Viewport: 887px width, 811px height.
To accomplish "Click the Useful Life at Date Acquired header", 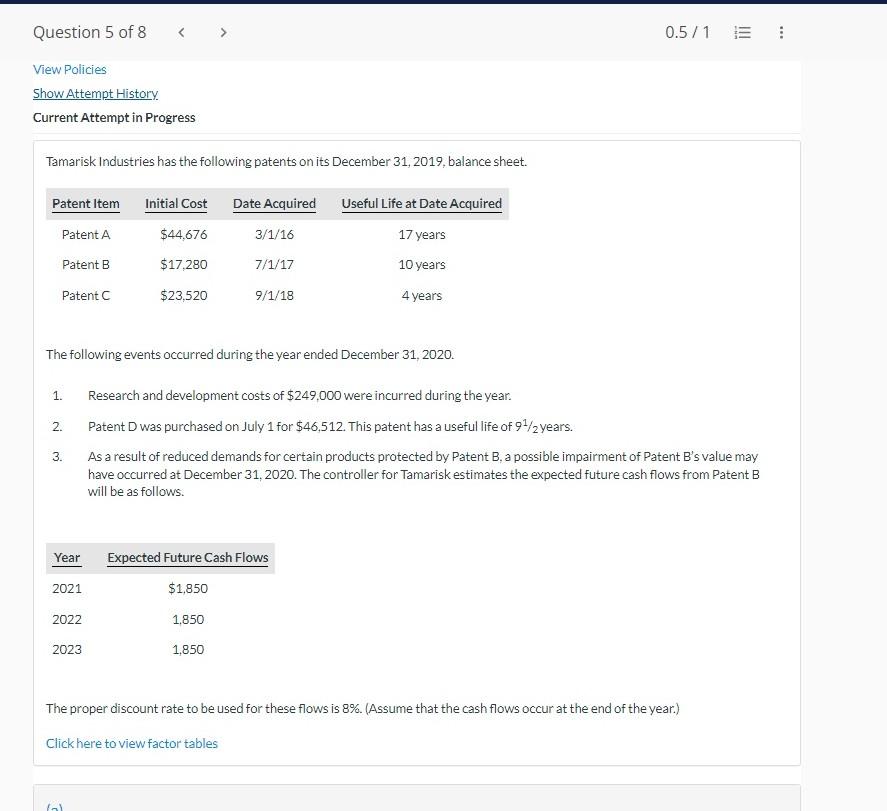I will pos(421,204).
